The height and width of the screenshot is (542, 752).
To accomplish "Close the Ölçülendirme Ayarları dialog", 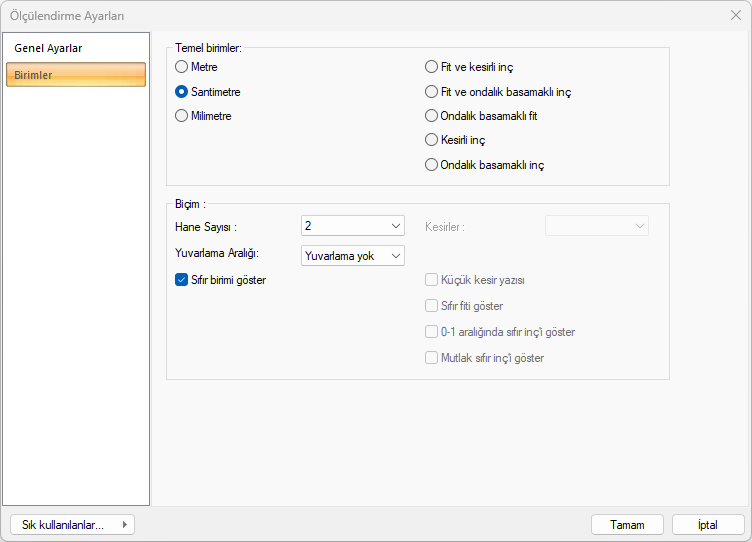I will tap(736, 15).
